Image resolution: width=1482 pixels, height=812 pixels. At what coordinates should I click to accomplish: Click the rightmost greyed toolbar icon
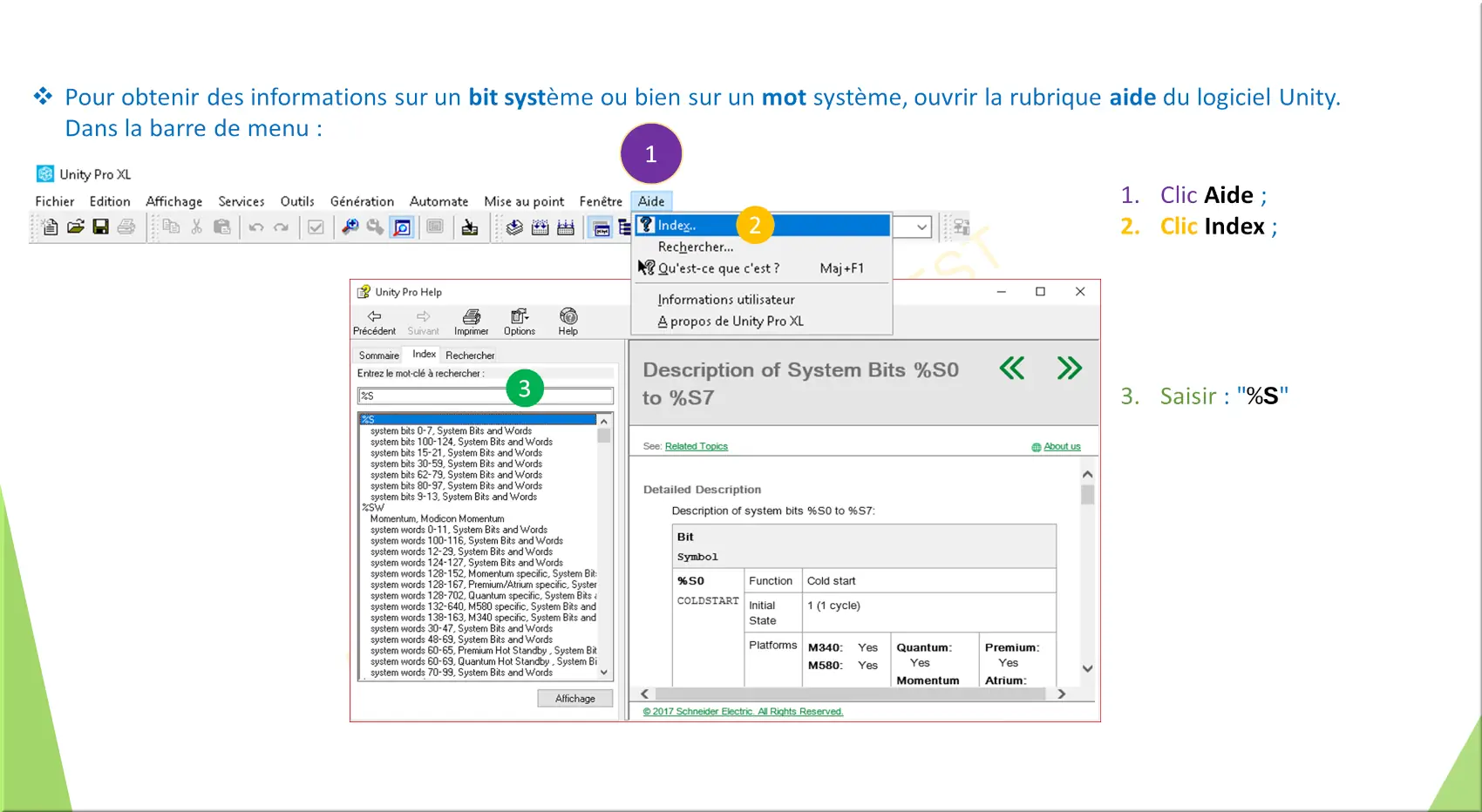pos(961,227)
